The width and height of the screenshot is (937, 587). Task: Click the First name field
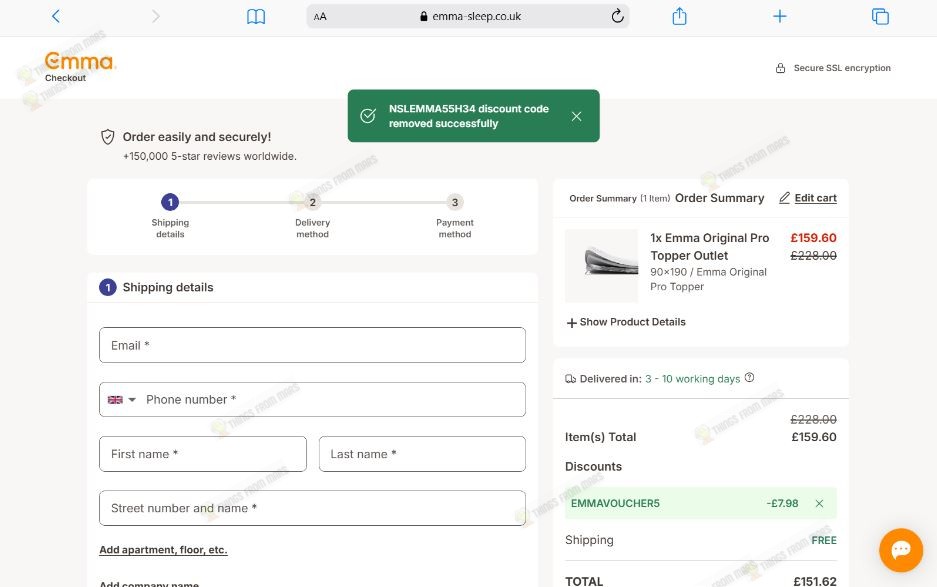(x=203, y=454)
